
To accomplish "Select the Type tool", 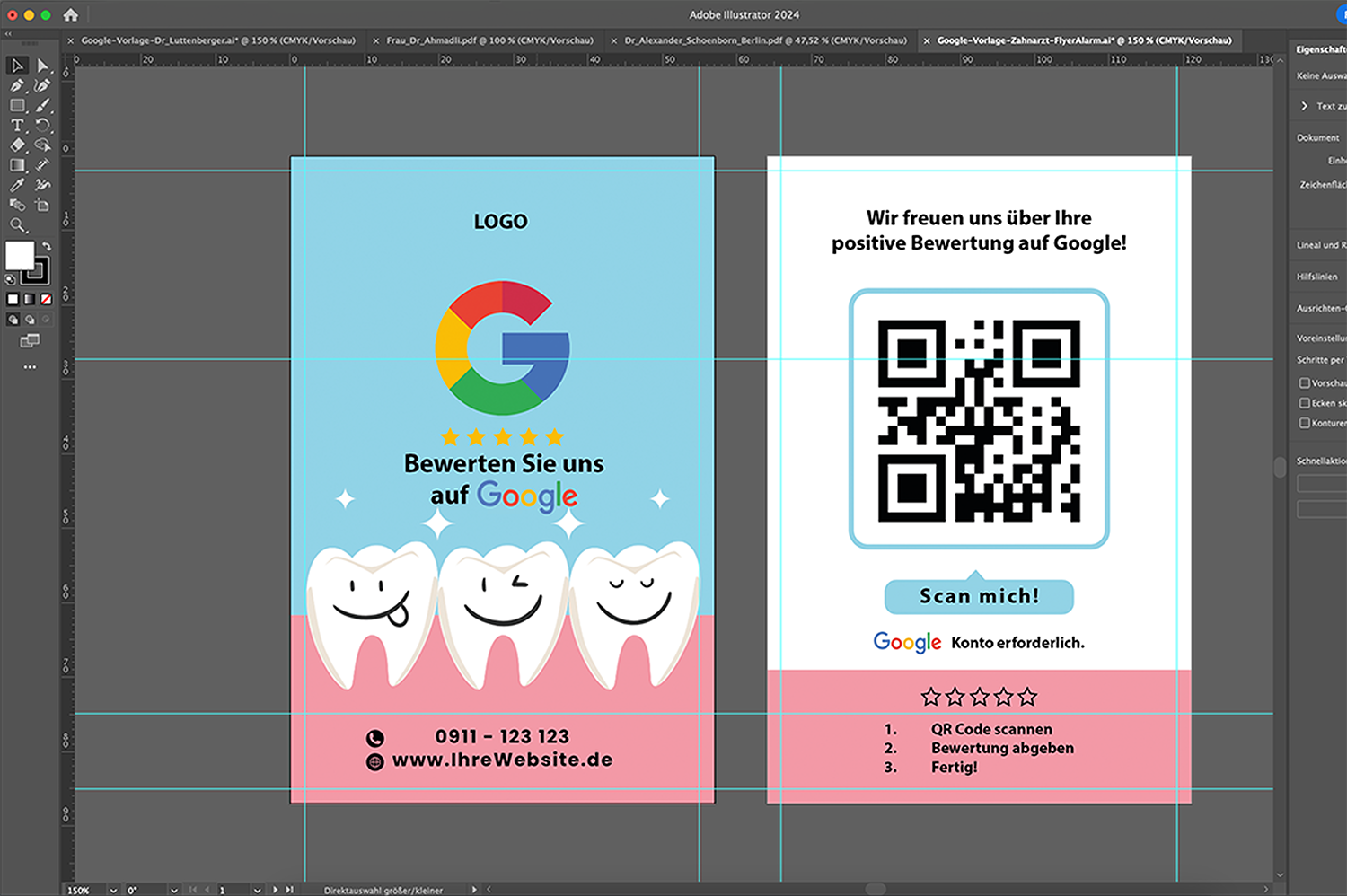I will 17,126.
